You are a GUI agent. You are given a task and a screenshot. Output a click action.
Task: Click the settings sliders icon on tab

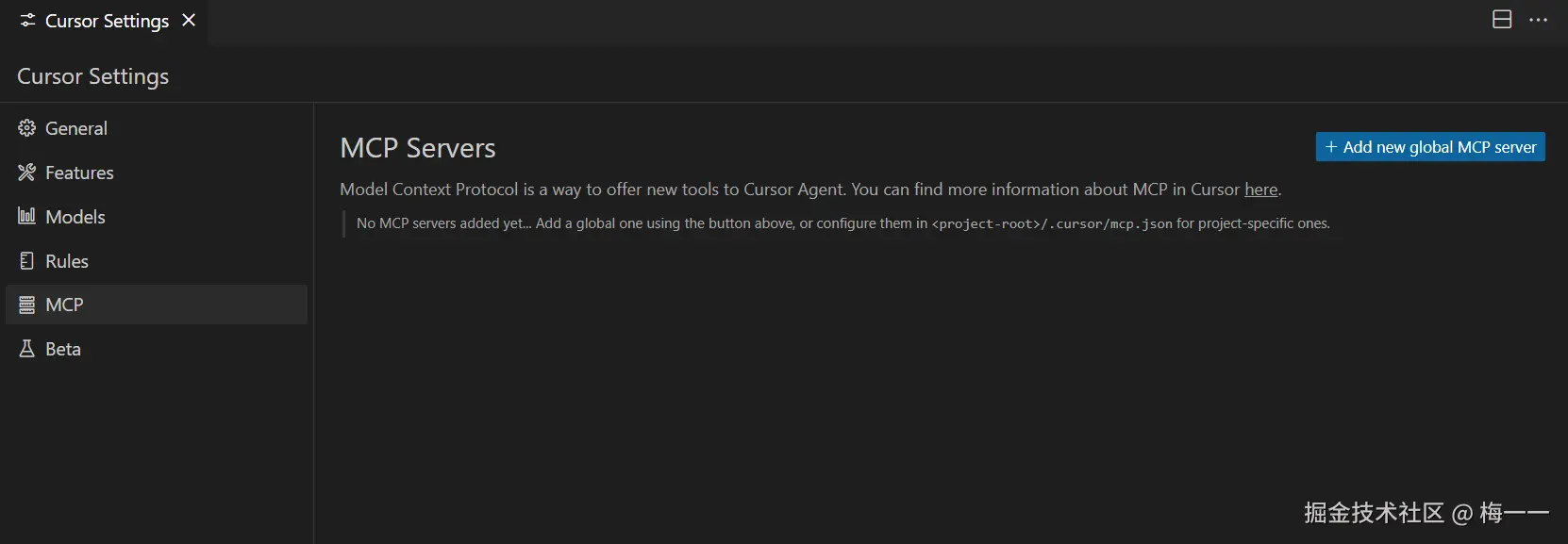(28, 21)
